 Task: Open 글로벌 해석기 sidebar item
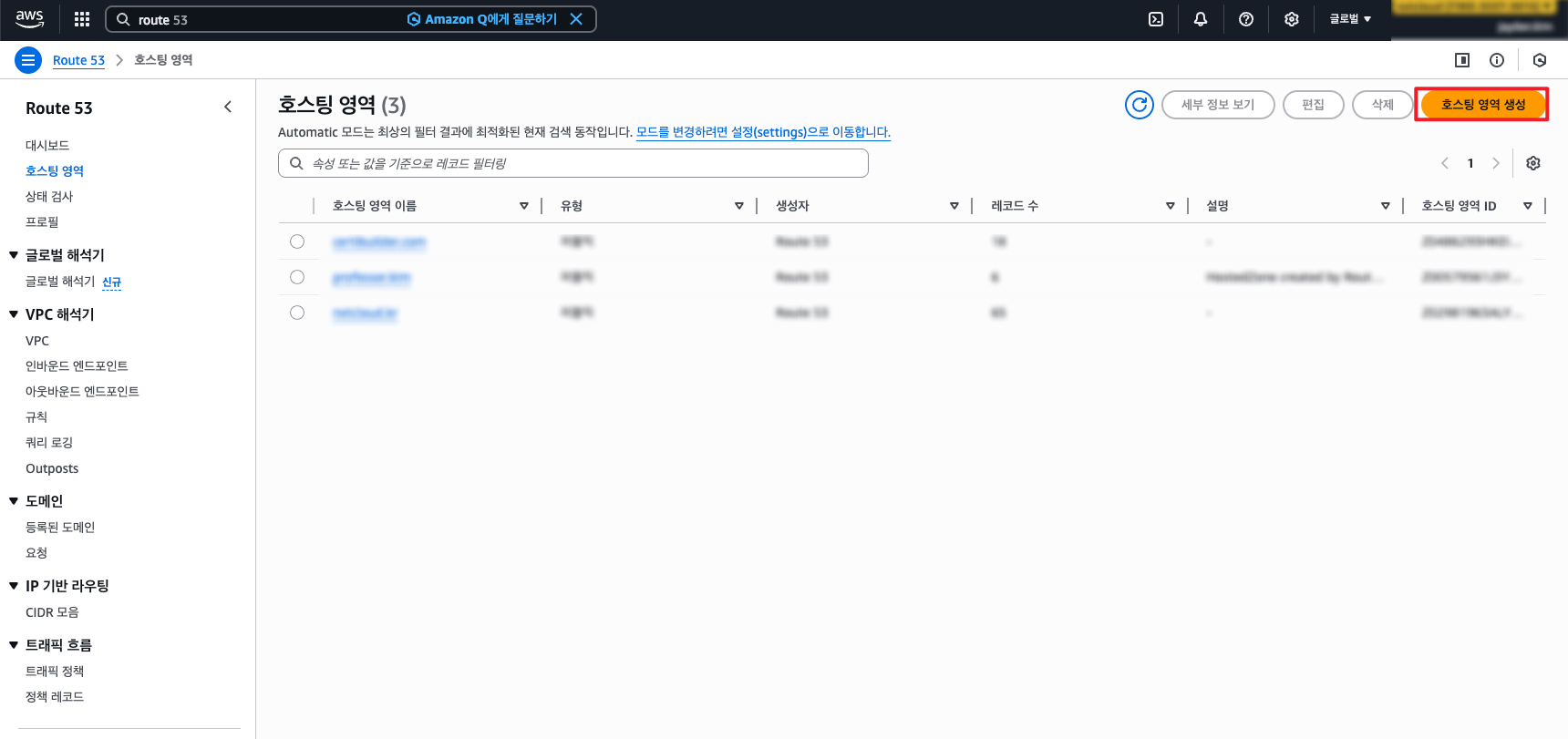[x=60, y=282]
